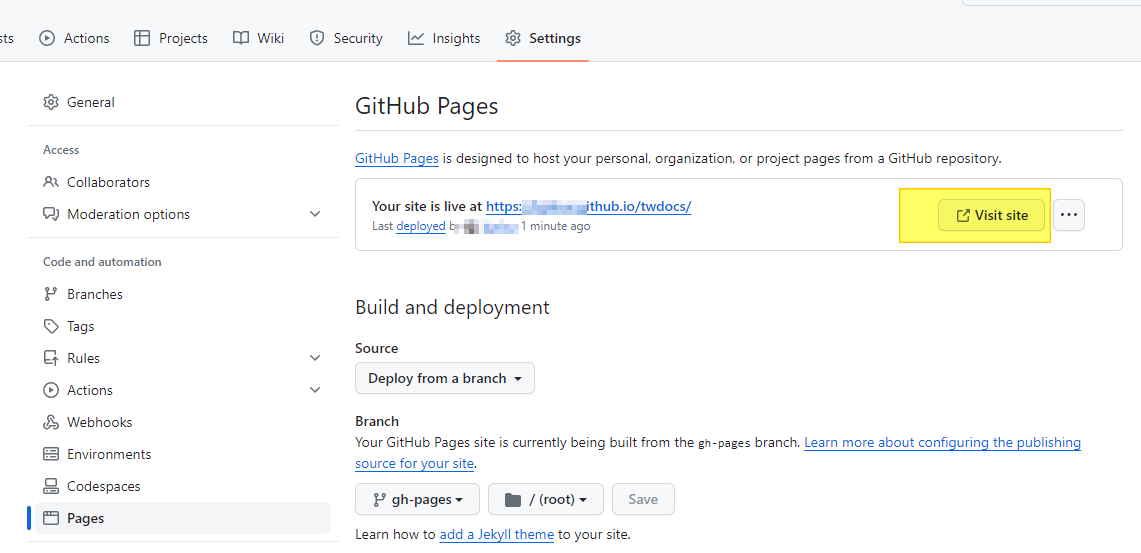Open Codespaces settings
This screenshot has height=553, width=1141.
pos(183,486)
